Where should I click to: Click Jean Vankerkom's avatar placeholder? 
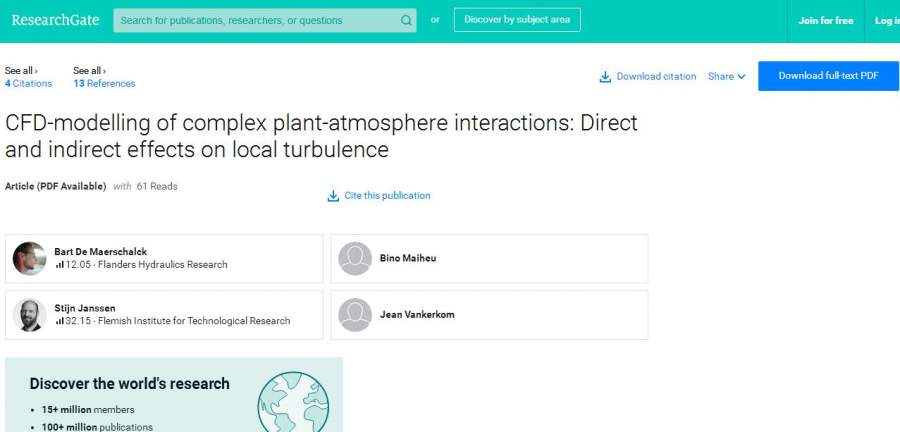[x=355, y=315]
